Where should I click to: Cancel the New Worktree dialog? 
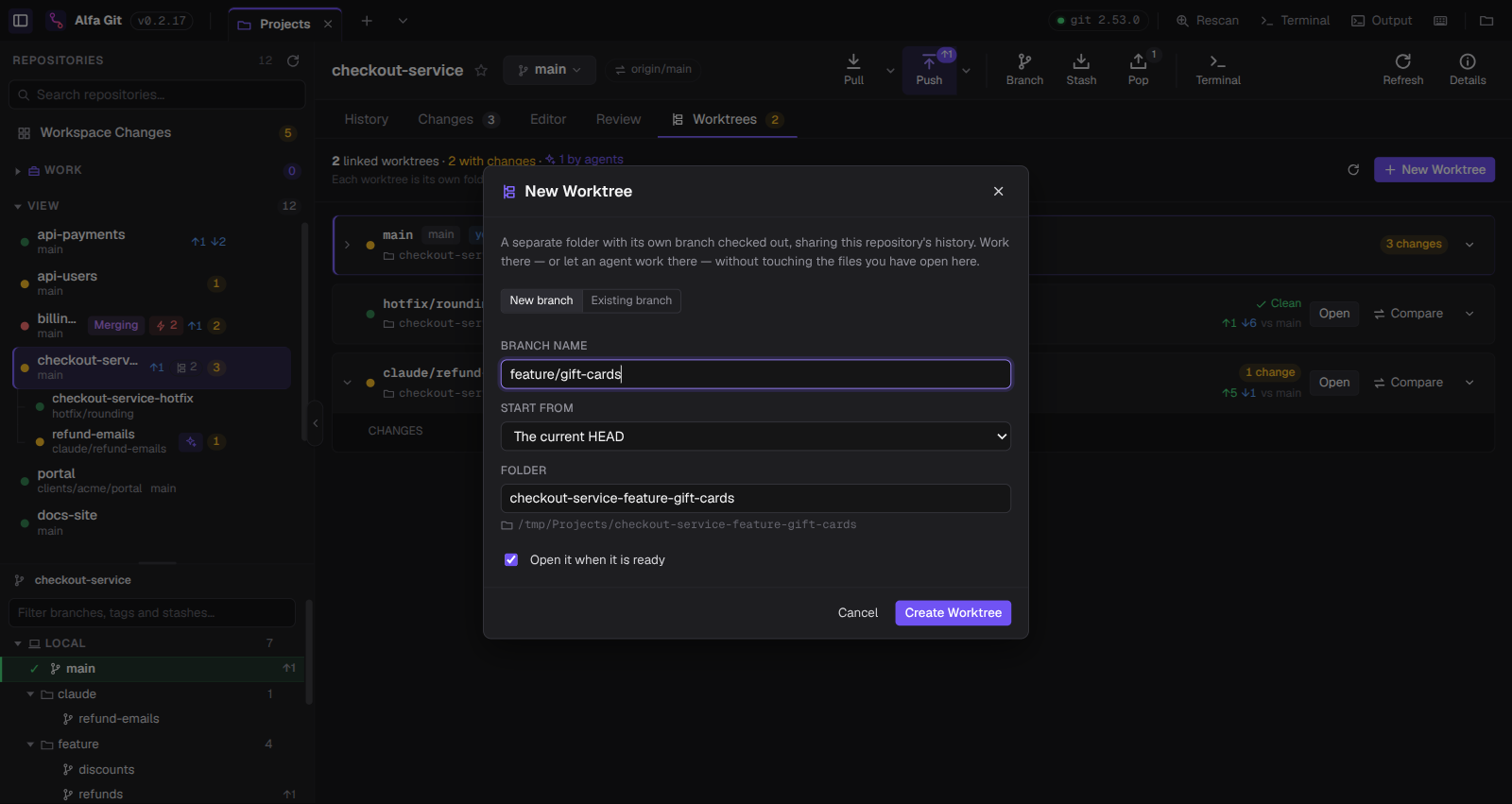(858, 613)
